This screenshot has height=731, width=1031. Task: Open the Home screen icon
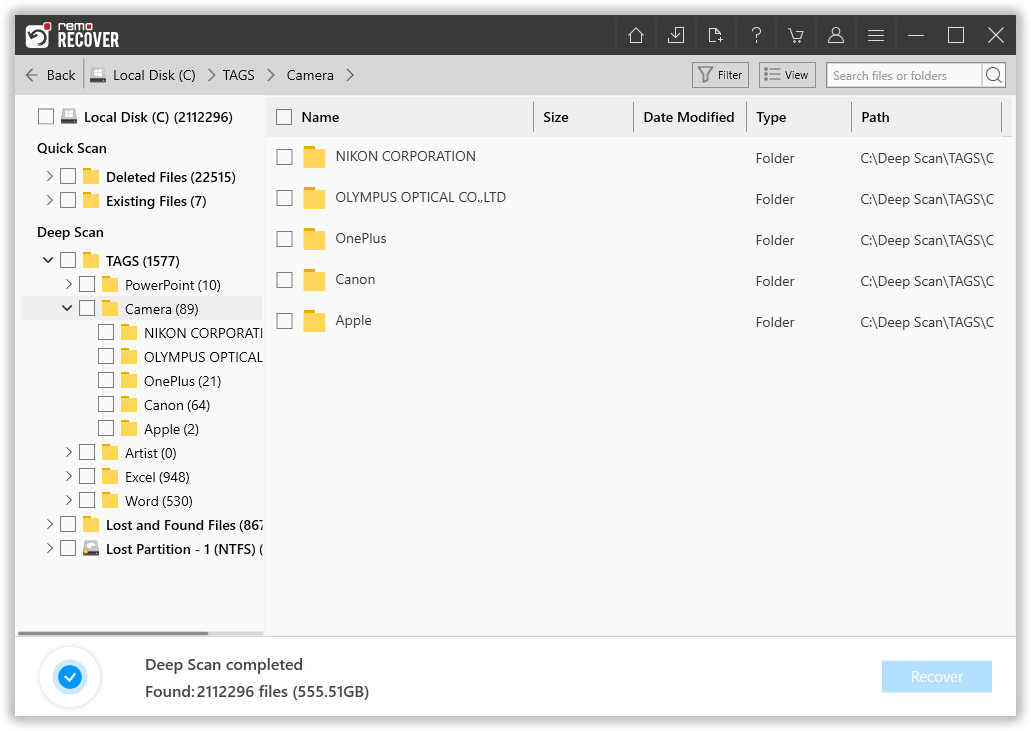[635, 34]
